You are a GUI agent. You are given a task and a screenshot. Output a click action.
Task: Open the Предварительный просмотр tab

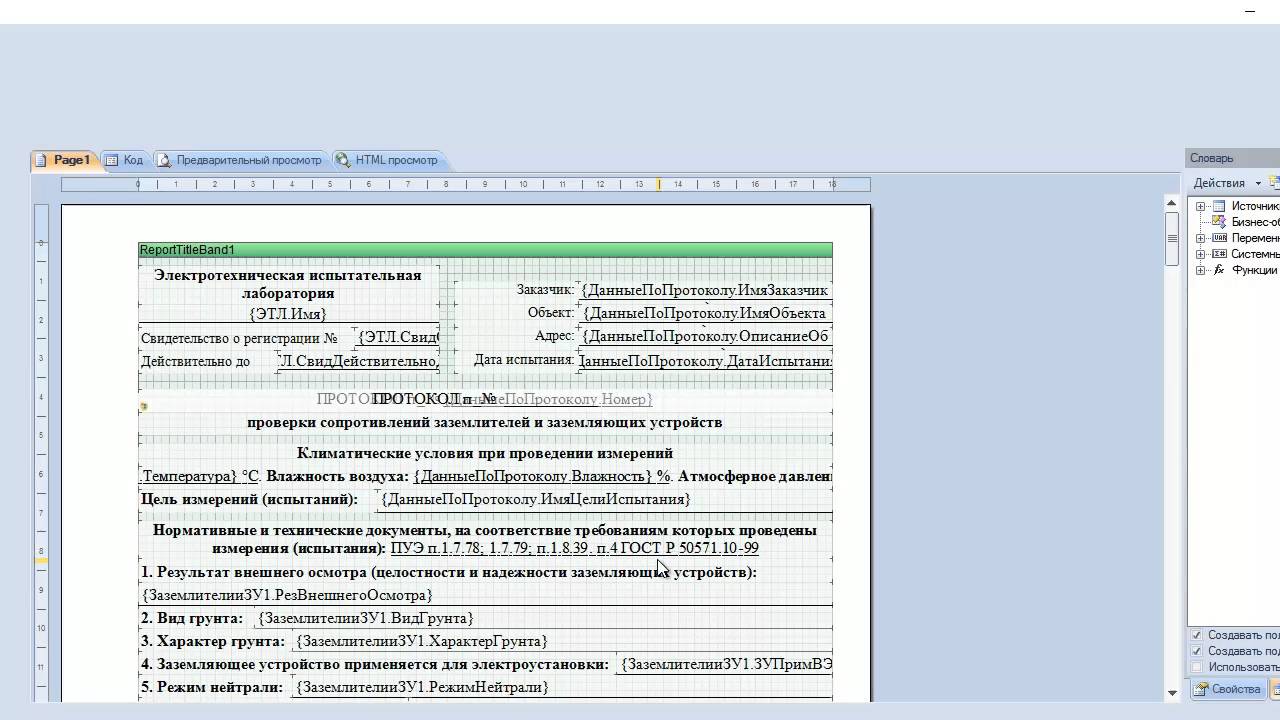tap(240, 160)
